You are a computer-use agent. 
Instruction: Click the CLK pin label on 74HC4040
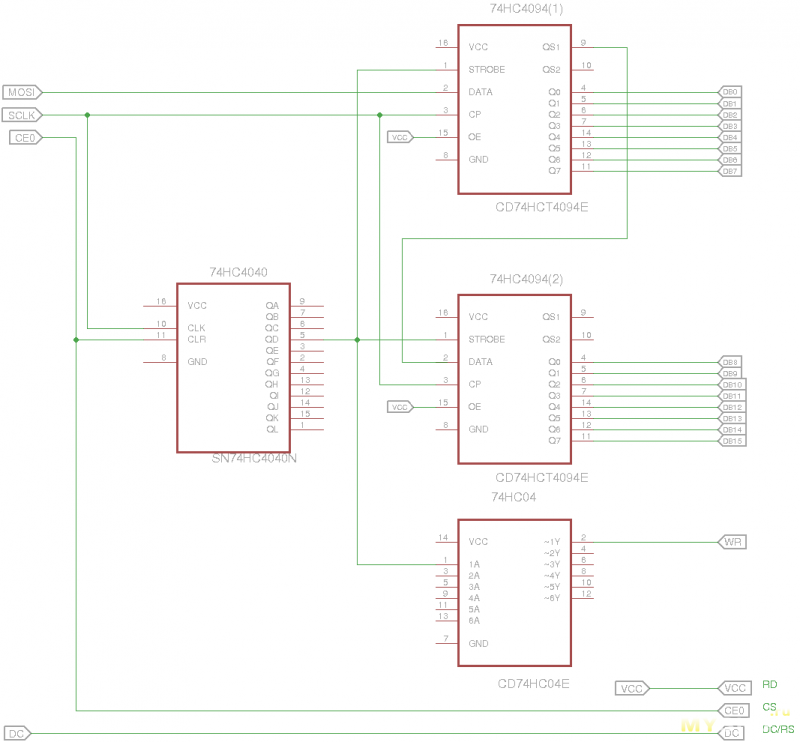(196, 328)
